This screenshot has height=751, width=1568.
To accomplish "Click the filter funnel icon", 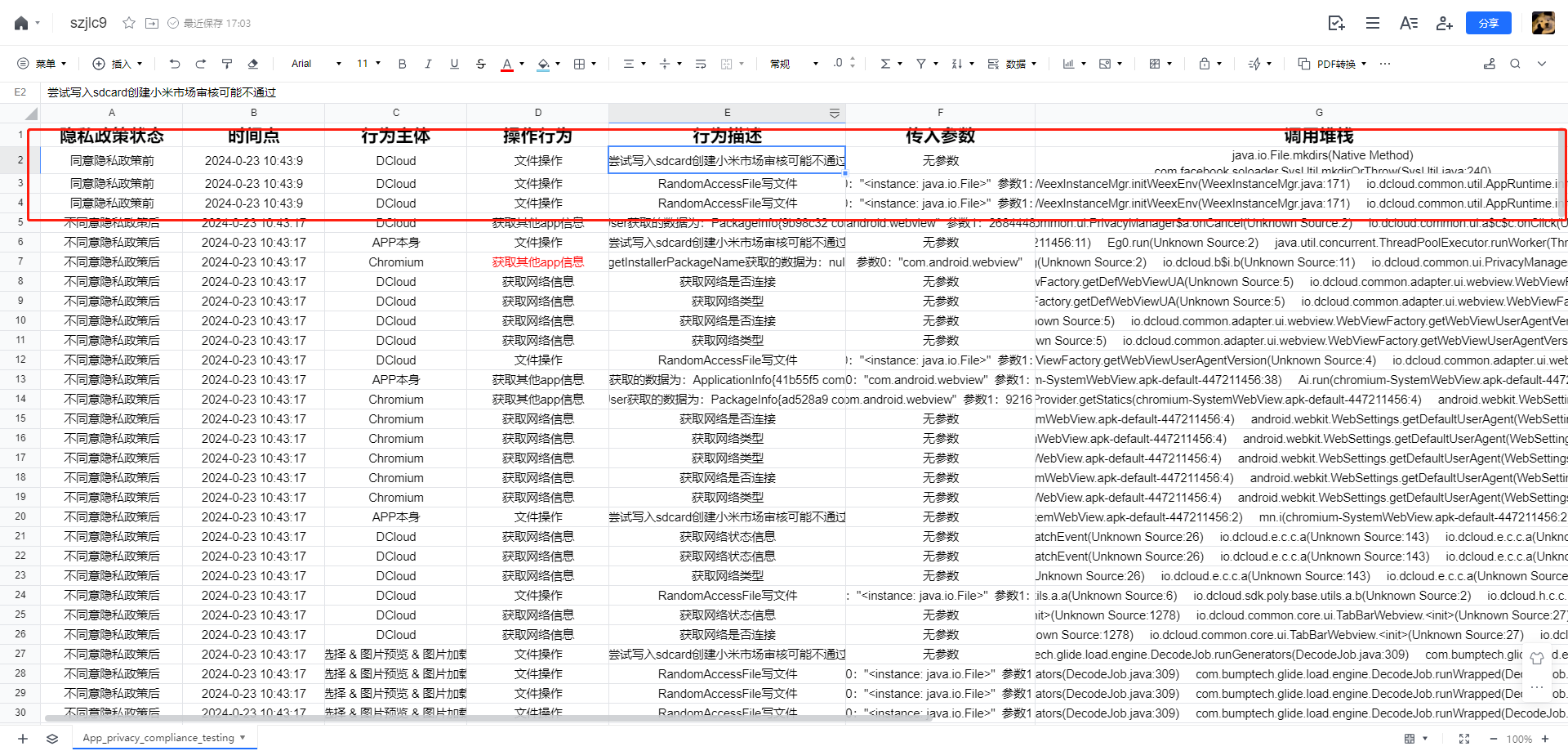I will click(x=921, y=64).
